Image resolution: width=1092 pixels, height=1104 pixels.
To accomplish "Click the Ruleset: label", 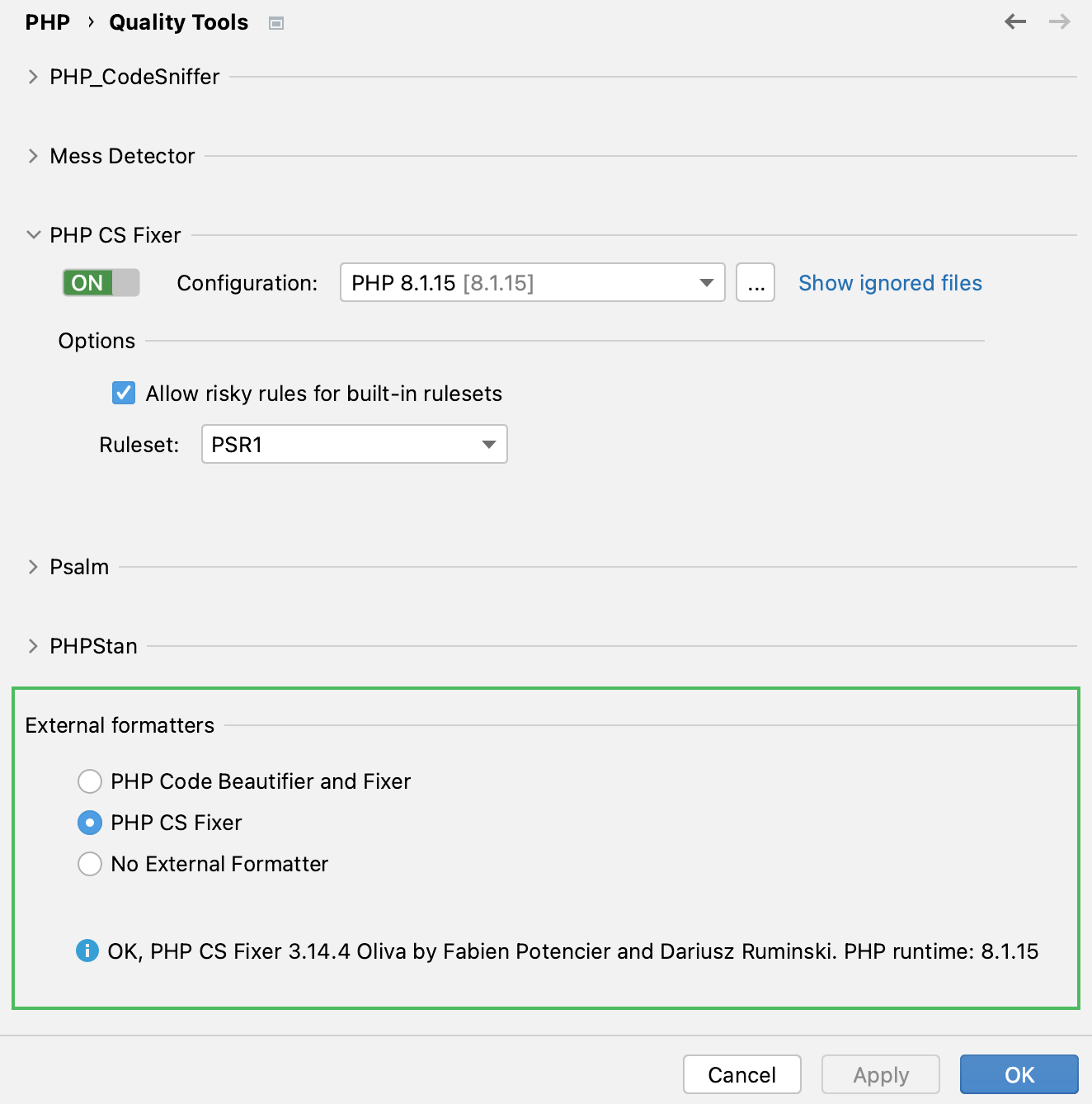I will 139,445.
